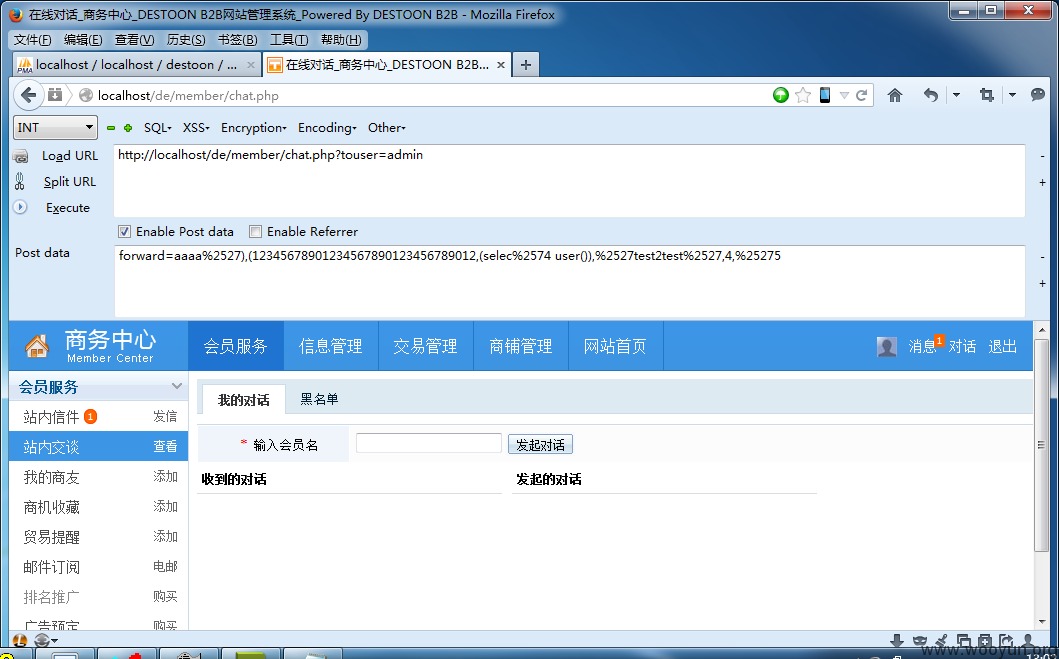This screenshot has width=1059, height=659.
Task: Open the 文件(F) menu
Action: [32, 40]
